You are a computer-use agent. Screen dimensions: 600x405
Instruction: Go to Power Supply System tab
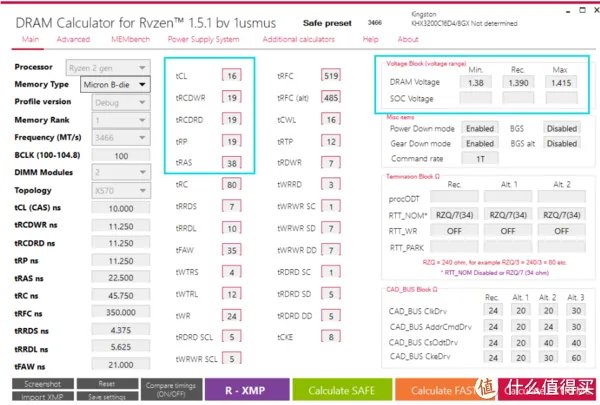tap(203, 39)
